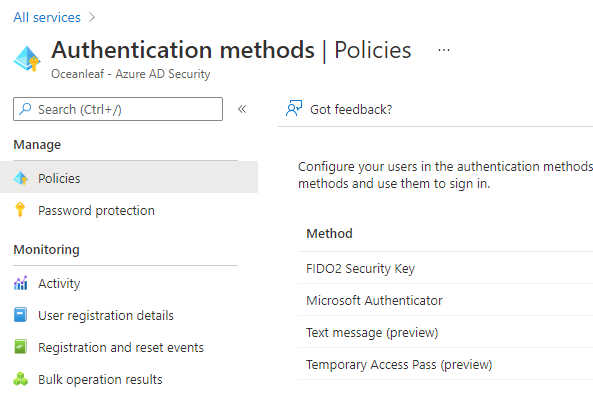Click the Policies diamond icon
Viewport: 593px width, 417px height.
(x=21, y=178)
